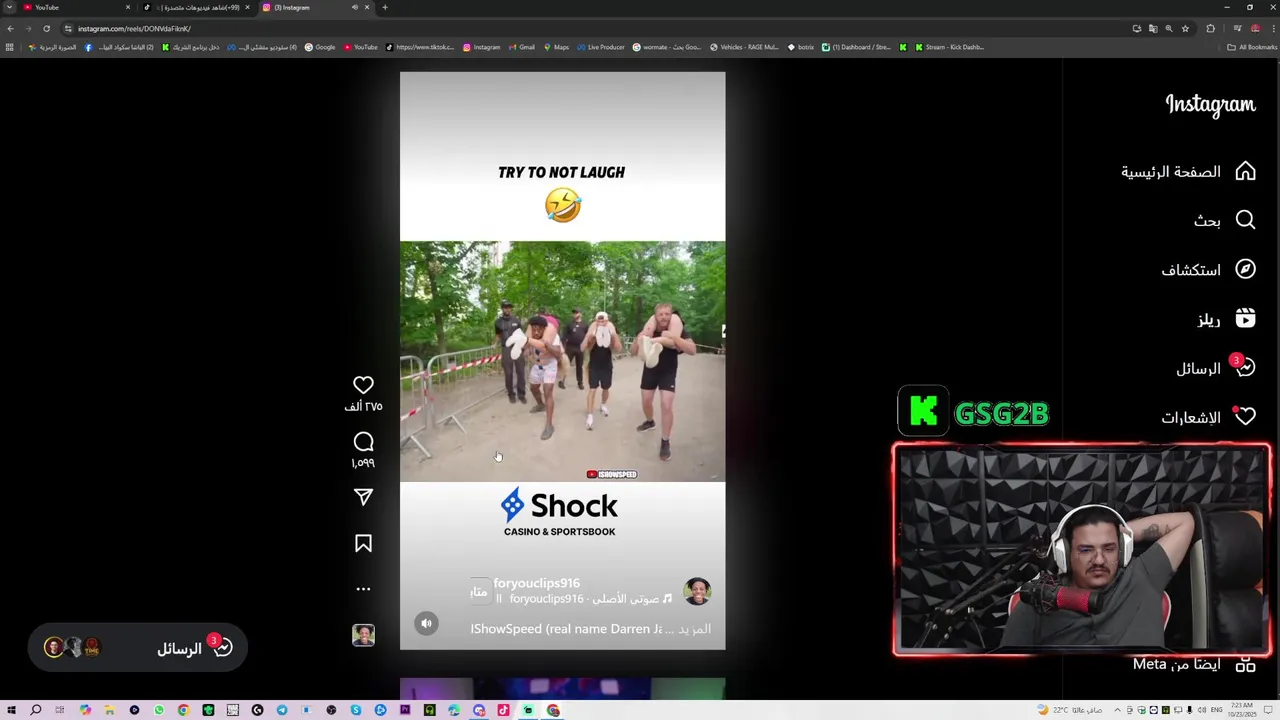1280x720 pixels.
Task: Pause the playing reel video
Action: coord(562,361)
